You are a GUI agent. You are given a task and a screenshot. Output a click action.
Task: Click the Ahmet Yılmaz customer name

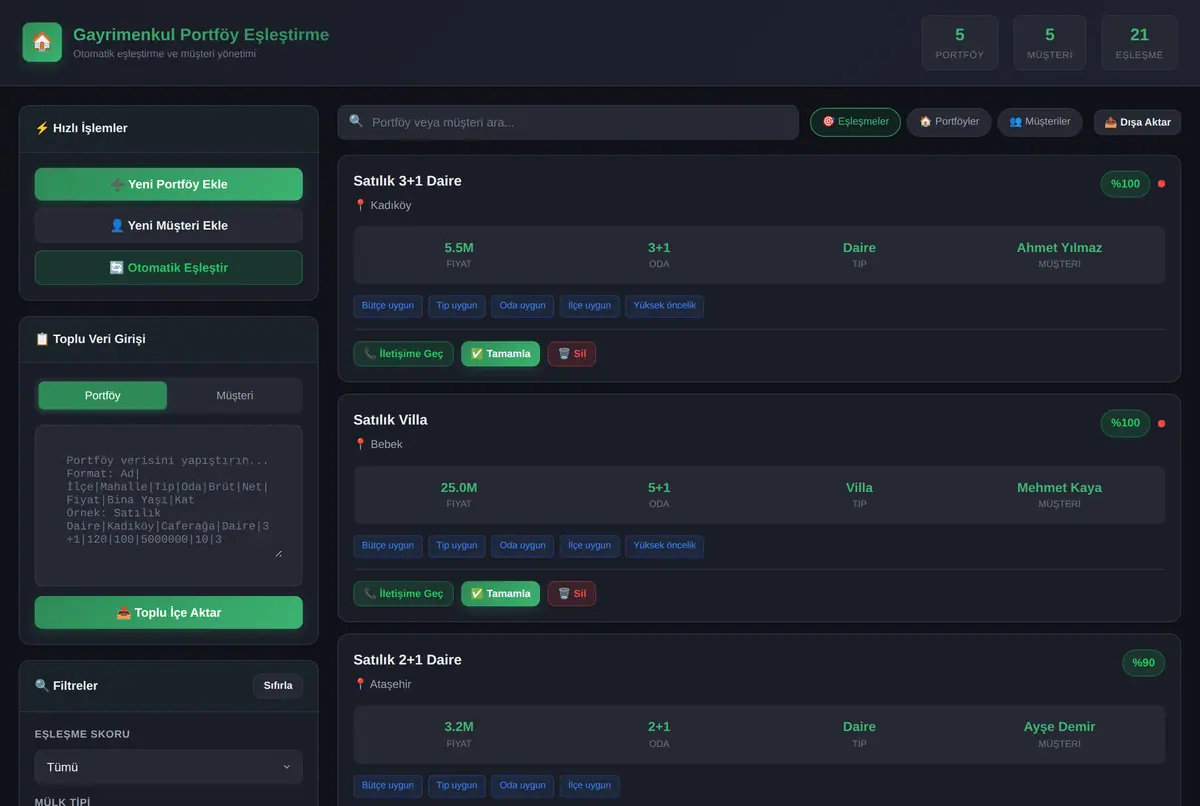(x=1059, y=248)
